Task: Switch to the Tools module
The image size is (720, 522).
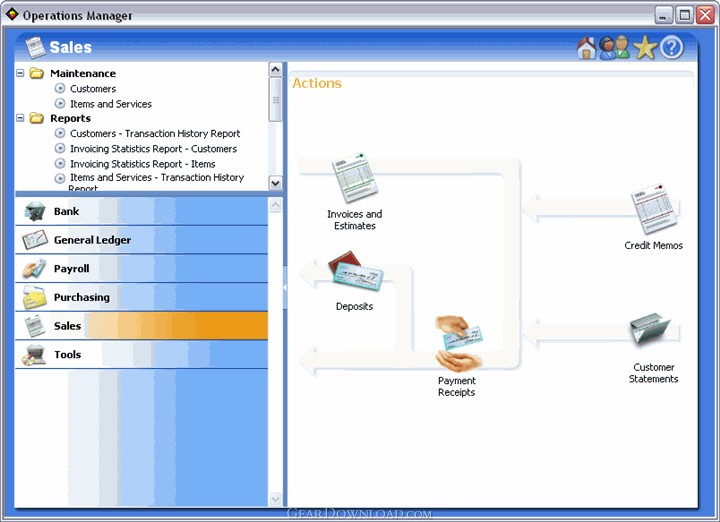Action: pyautogui.click(x=141, y=354)
